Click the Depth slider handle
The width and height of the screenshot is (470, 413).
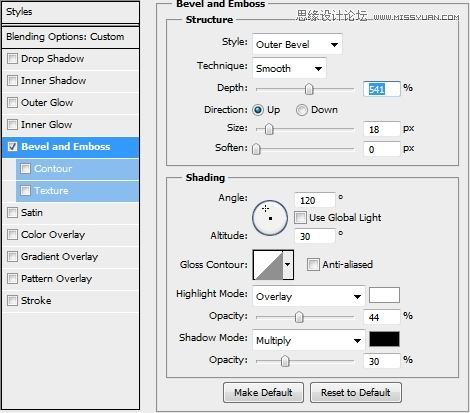pyautogui.click(x=309, y=89)
